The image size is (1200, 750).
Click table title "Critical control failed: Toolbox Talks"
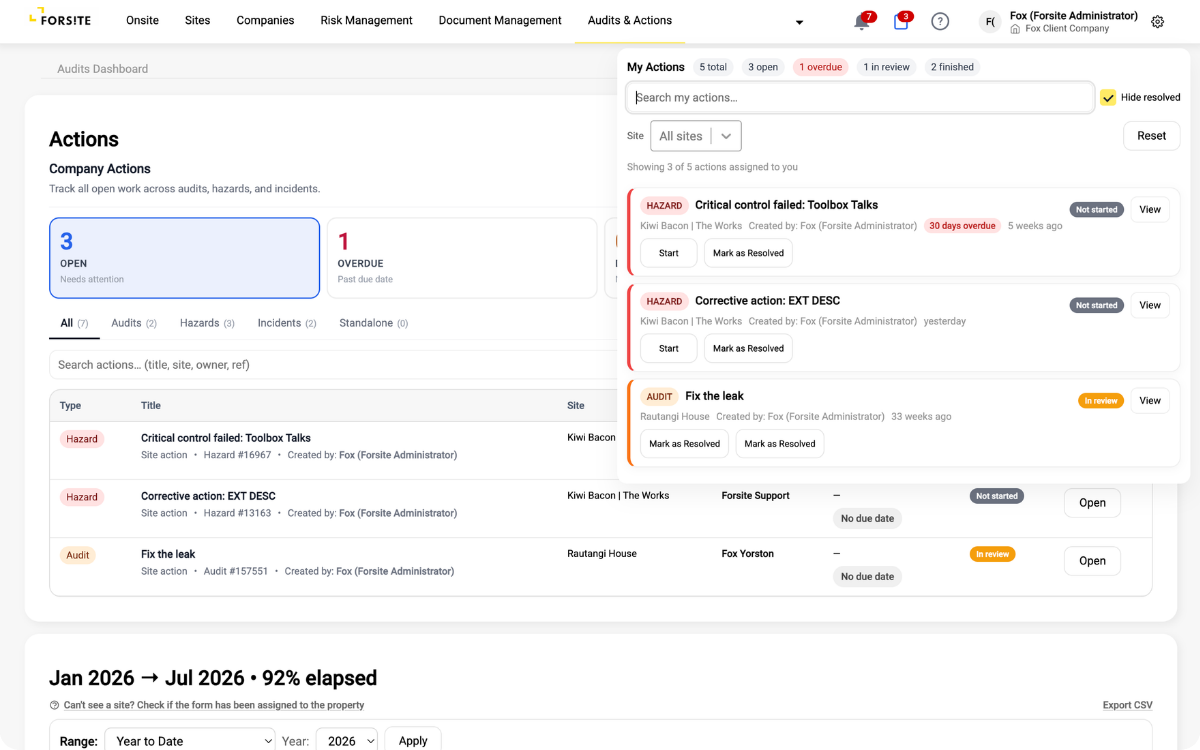click(x=226, y=438)
